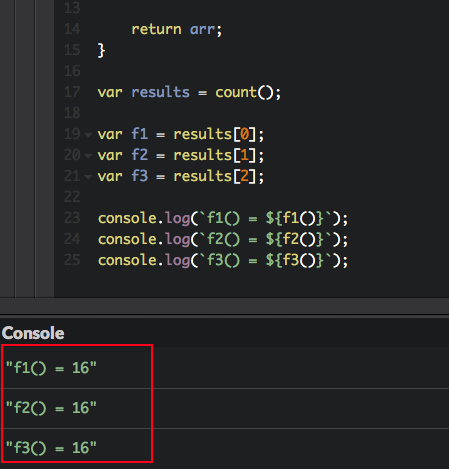Click empty line 22 in the editor
The height and width of the screenshot is (469, 449).
coord(250,197)
